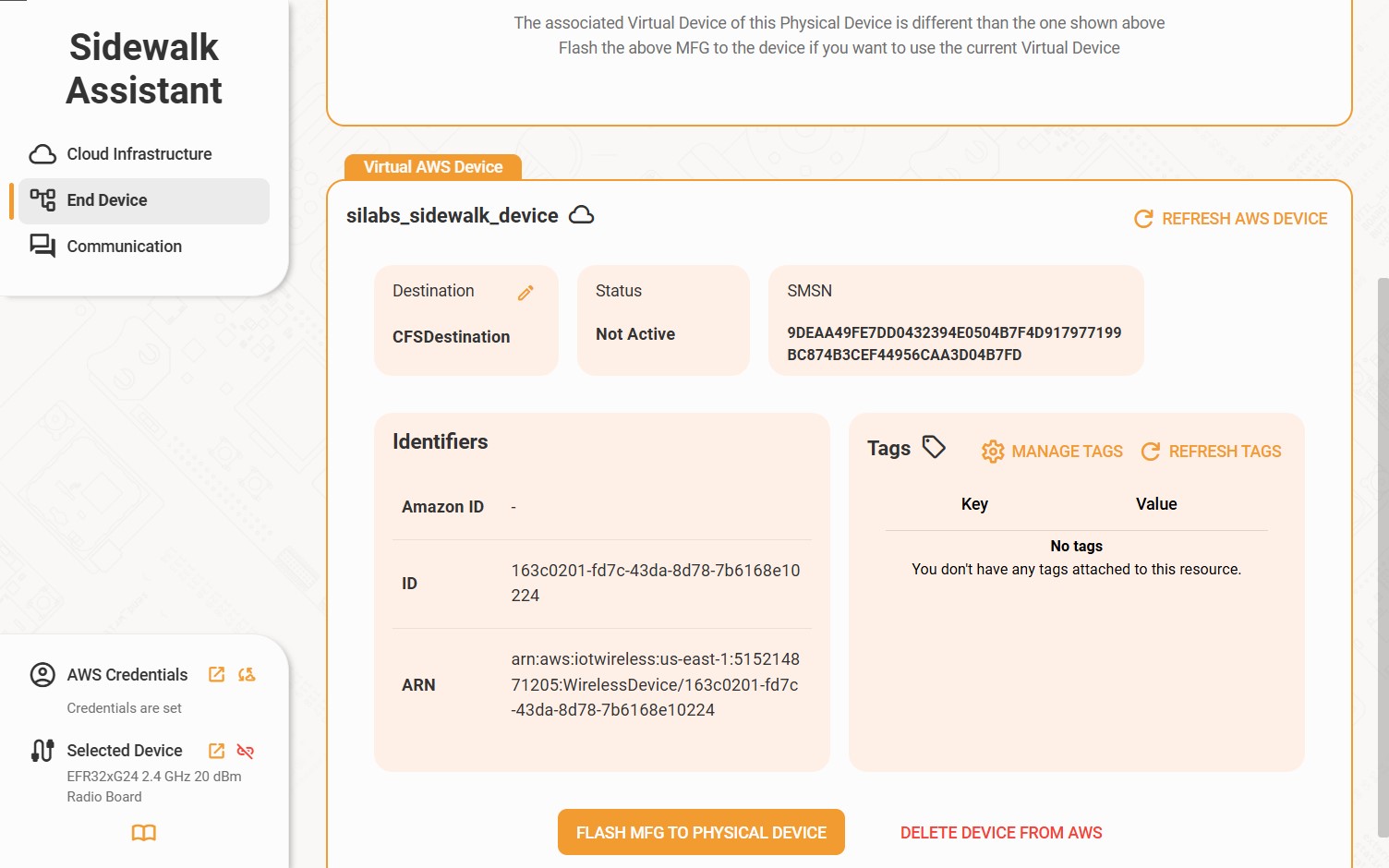
Task: Click the AWS Credentials reset icon
Action: [247, 674]
